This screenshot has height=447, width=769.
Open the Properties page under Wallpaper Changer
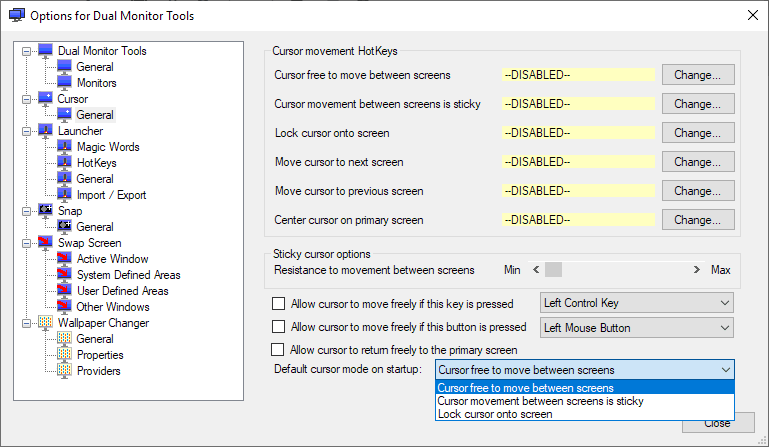100,354
